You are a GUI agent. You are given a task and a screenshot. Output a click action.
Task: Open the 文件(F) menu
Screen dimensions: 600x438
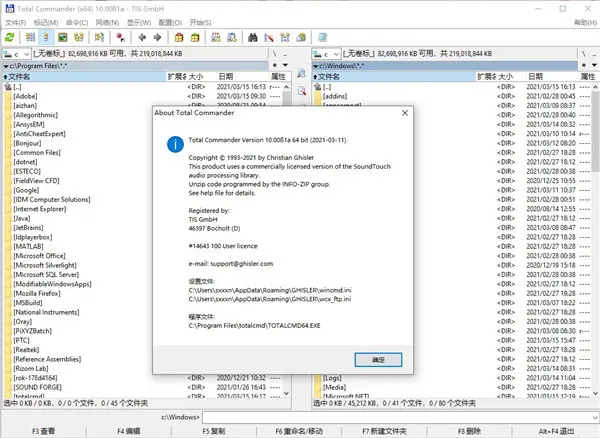point(18,19)
